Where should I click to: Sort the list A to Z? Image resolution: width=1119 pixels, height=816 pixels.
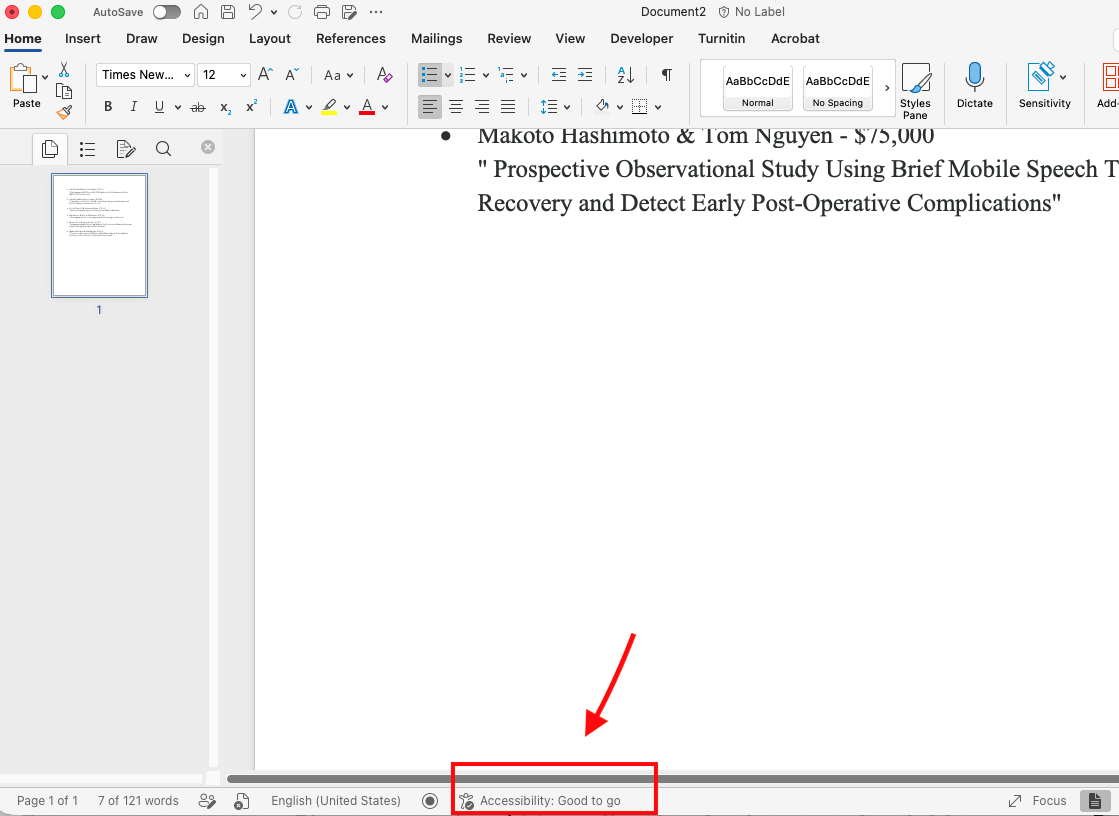625,74
